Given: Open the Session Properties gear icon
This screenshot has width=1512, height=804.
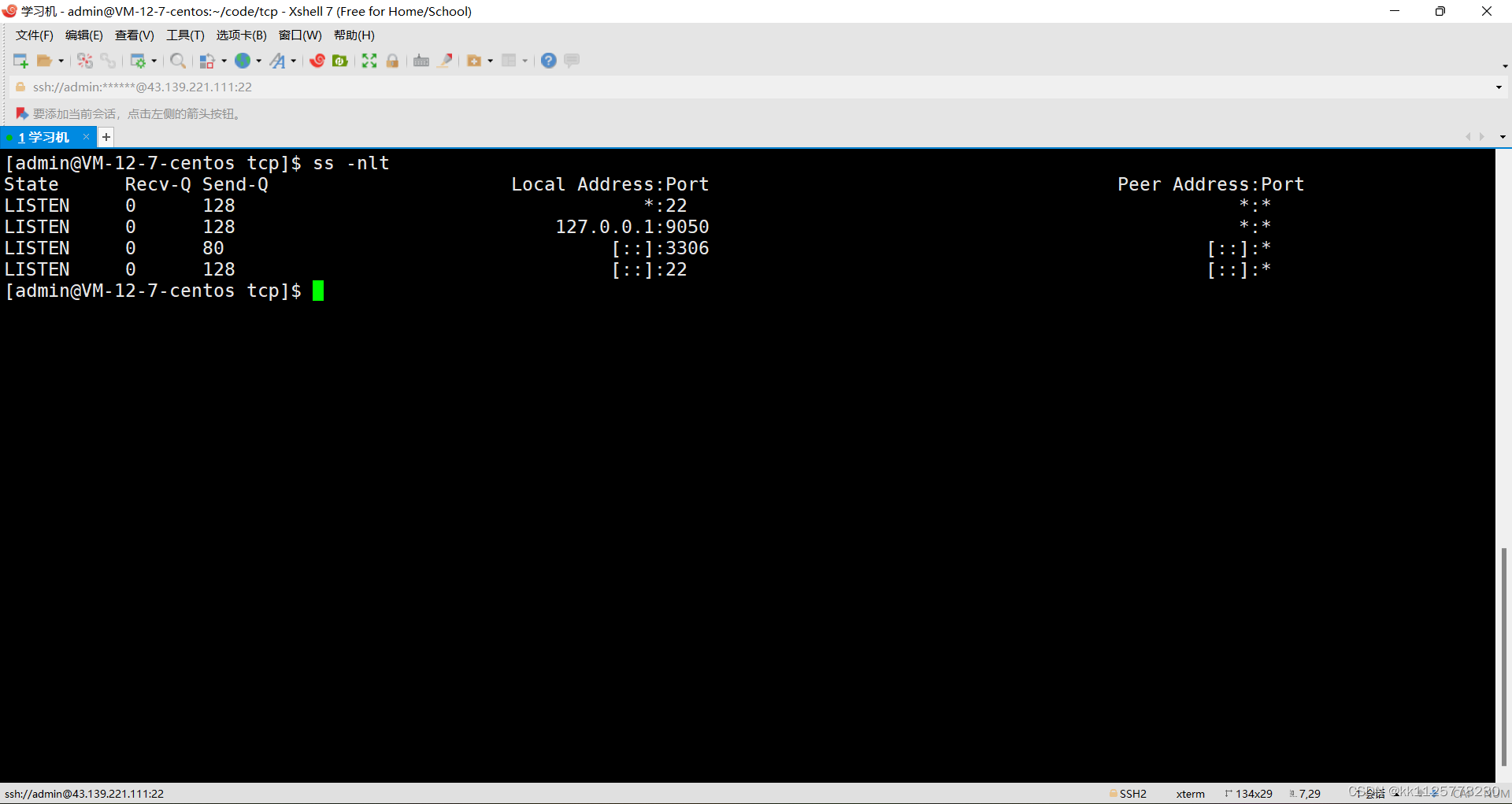Looking at the screenshot, I should coord(138,61).
